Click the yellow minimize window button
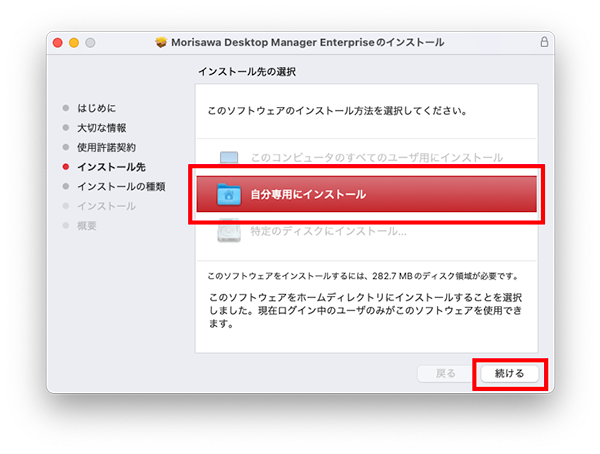The image size is (600, 454). coord(74,42)
